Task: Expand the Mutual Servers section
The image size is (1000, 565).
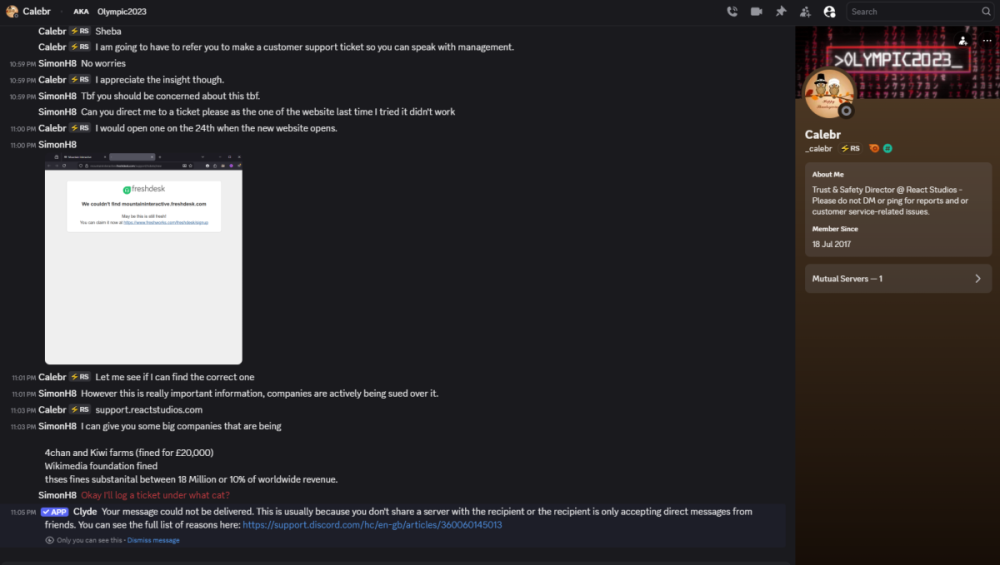Action: click(898, 279)
